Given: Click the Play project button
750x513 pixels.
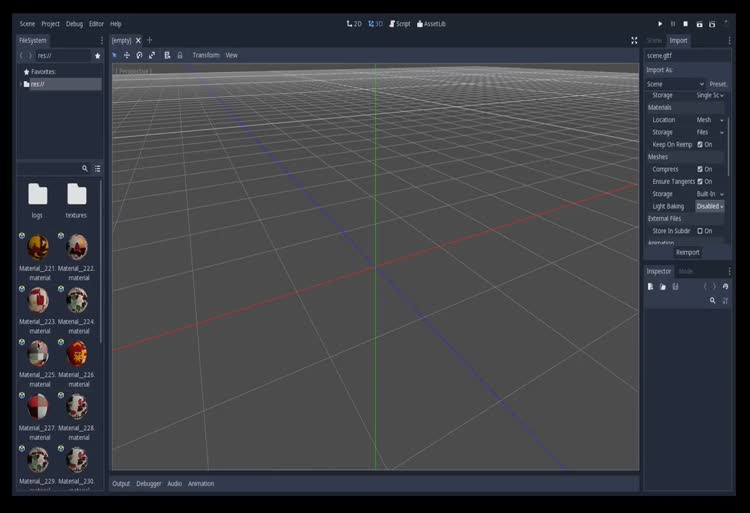Looking at the screenshot, I should tap(660, 23).
